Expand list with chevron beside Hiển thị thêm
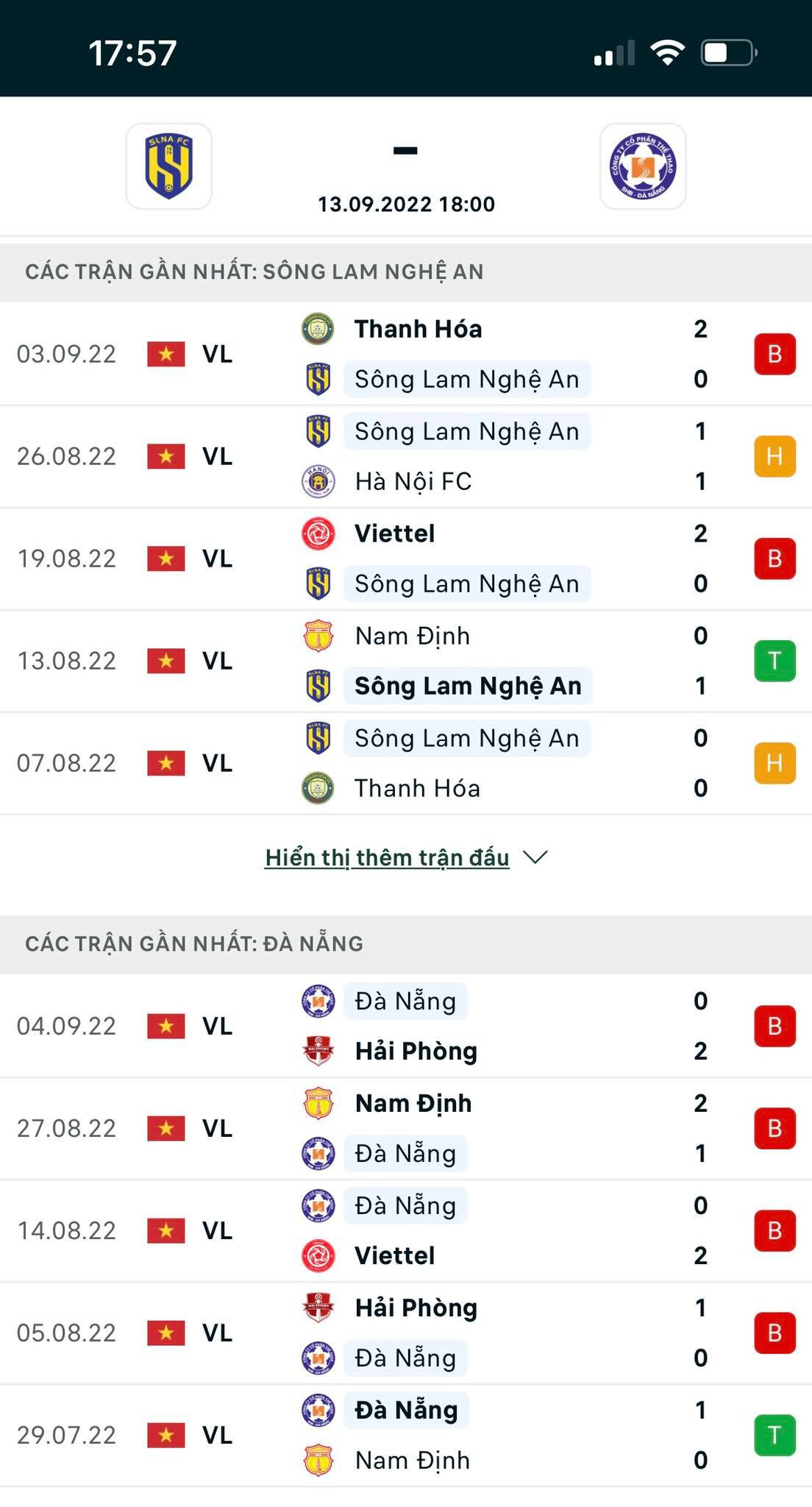Viewport: 812px width, 1507px height. 535,857
